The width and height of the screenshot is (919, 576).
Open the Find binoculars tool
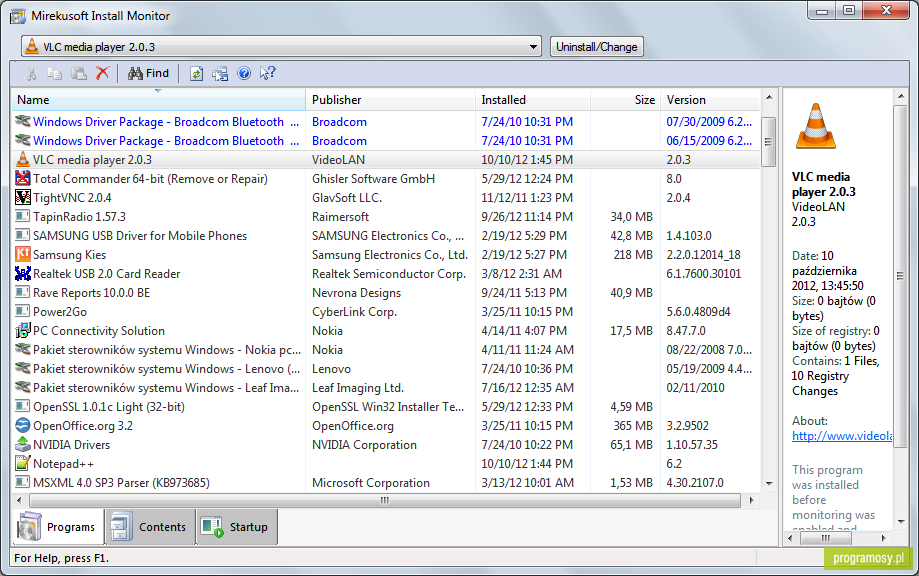click(x=148, y=73)
